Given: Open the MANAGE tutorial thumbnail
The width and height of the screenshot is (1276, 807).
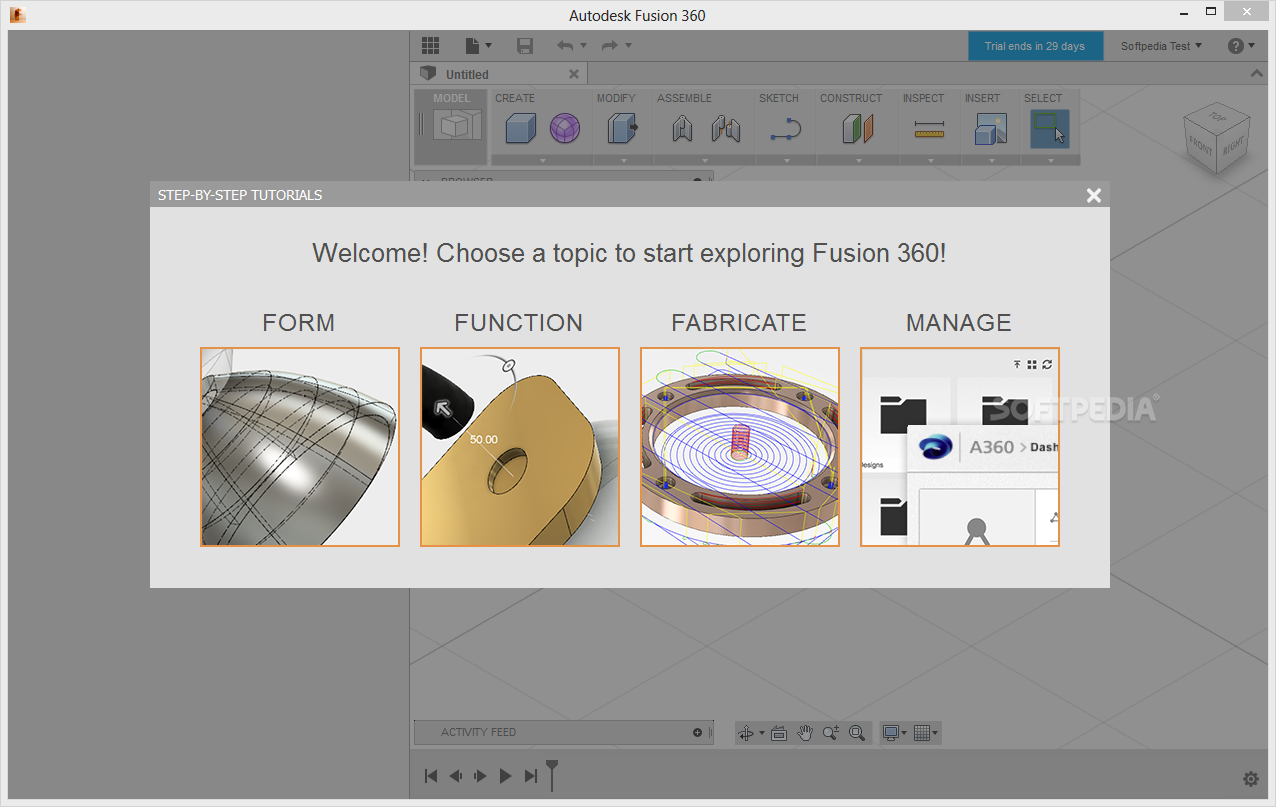Looking at the screenshot, I should [x=960, y=447].
